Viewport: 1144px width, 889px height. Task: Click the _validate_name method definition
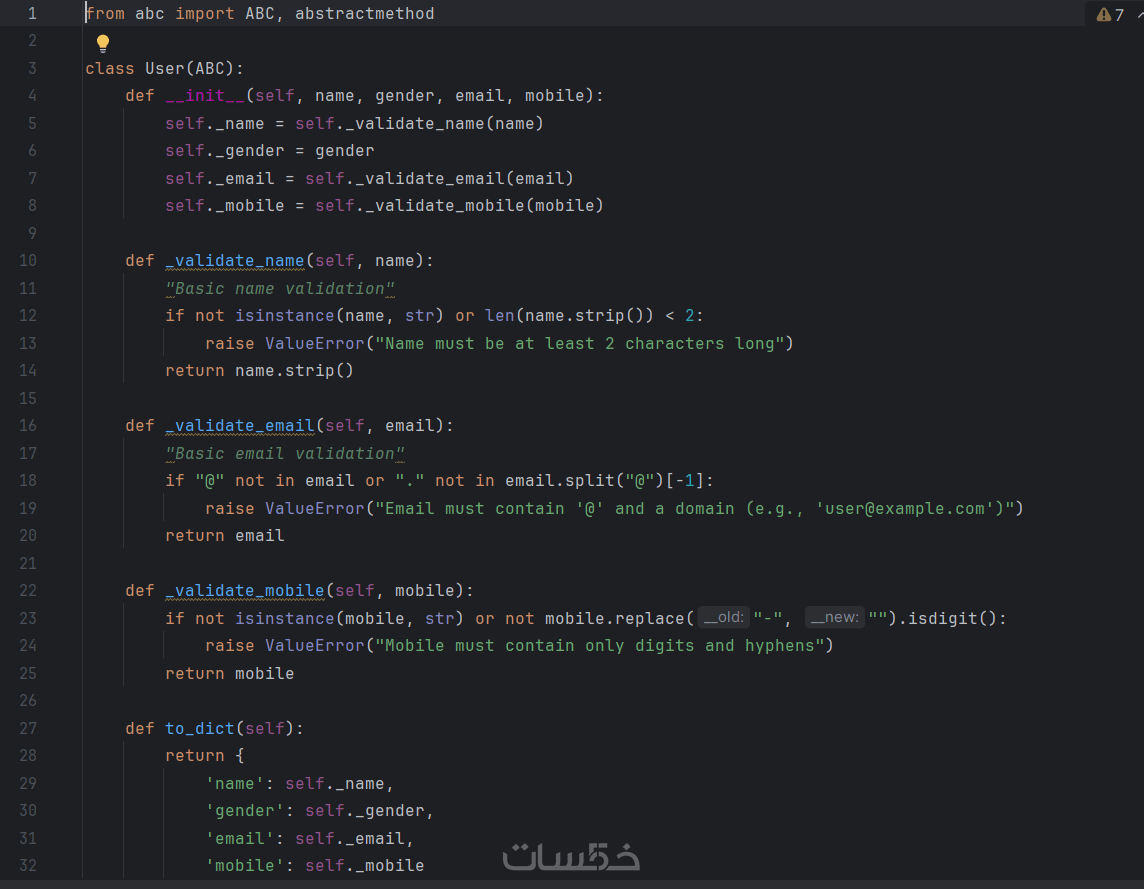point(235,261)
